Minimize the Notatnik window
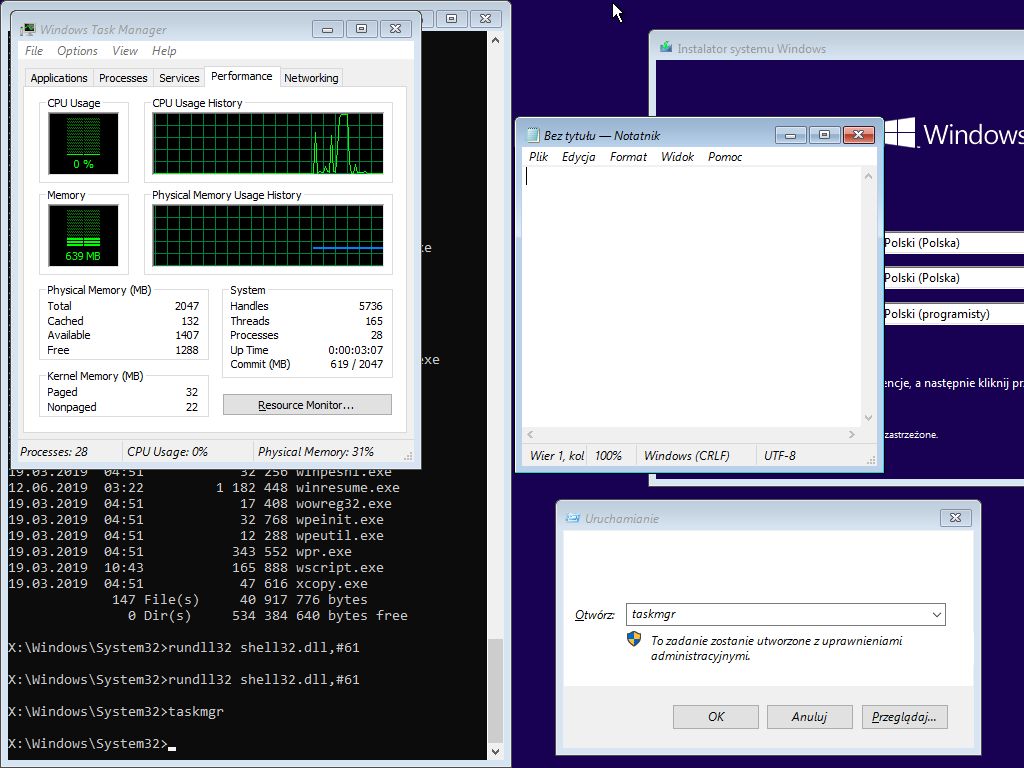Screen dimensions: 1024x768 pos(790,135)
